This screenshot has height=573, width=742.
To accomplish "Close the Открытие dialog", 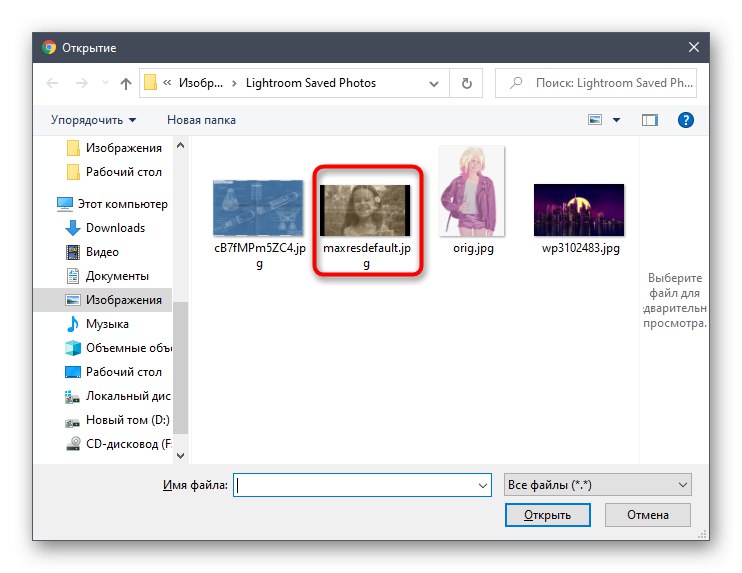I will (694, 47).
